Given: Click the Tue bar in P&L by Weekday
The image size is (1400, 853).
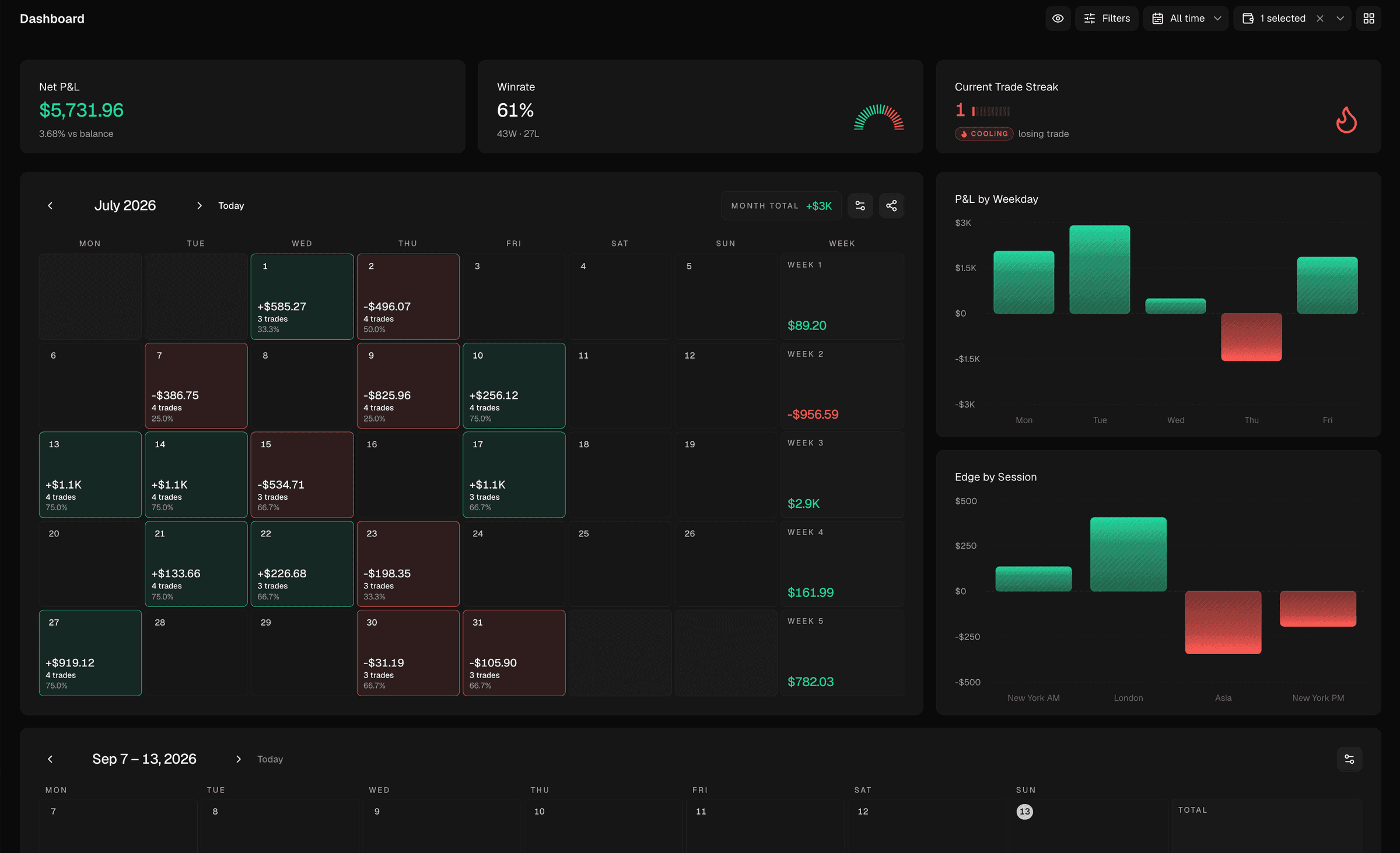Looking at the screenshot, I should tap(1100, 269).
